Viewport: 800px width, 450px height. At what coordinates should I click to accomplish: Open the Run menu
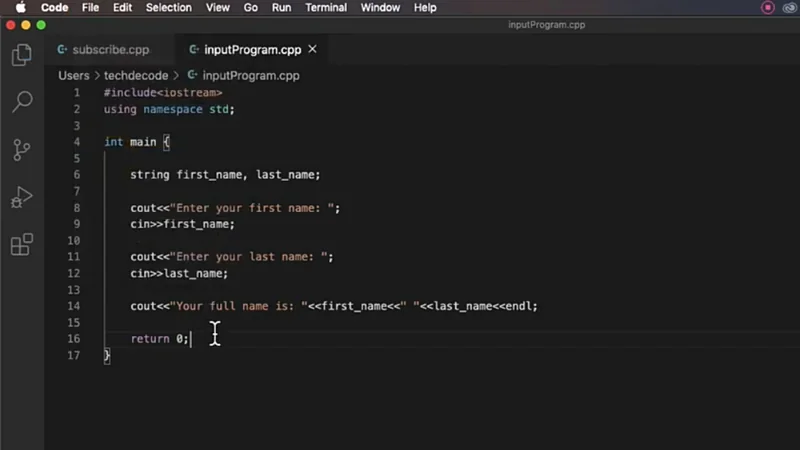pos(281,8)
